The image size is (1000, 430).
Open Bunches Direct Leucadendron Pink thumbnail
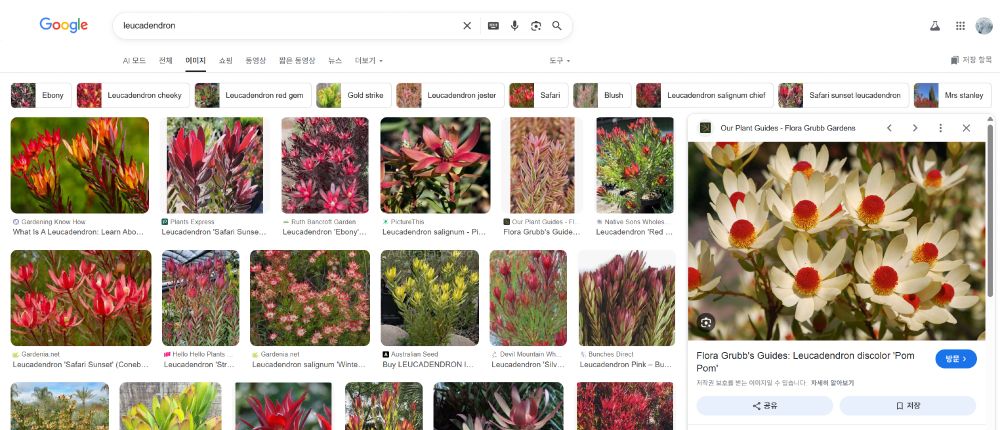click(626, 298)
